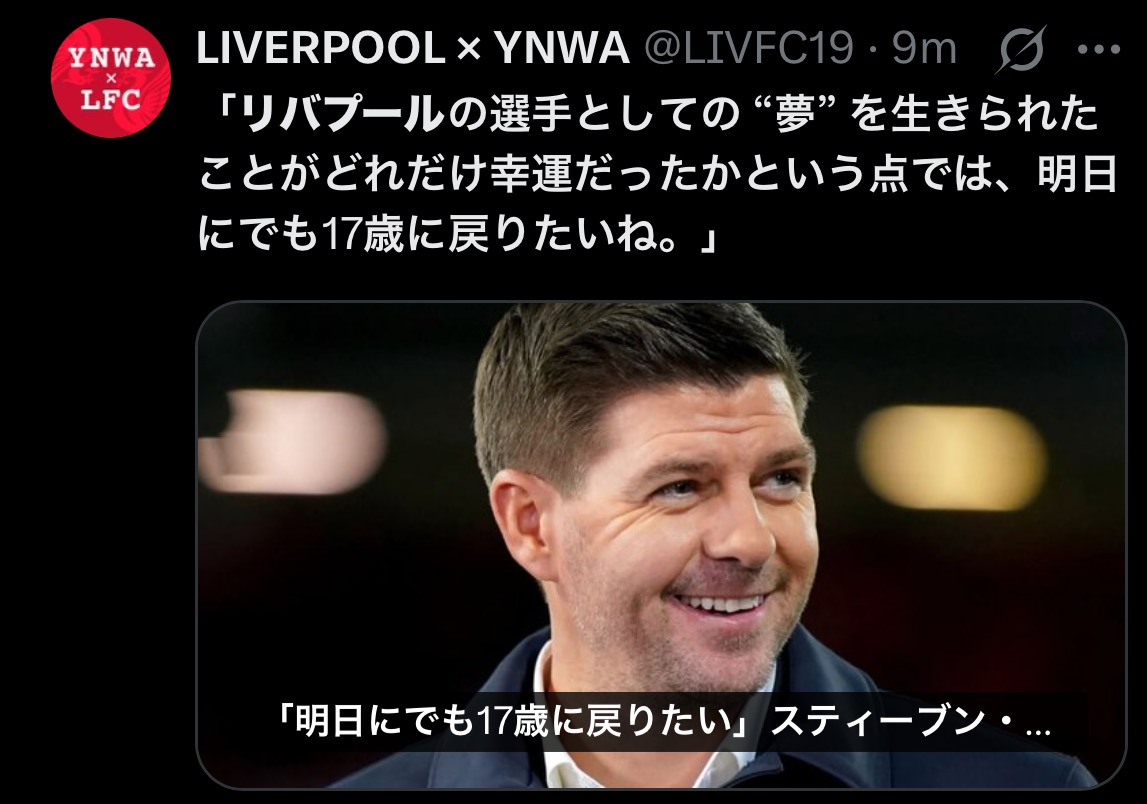The height and width of the screenshot is (804, 1147).
Task: Click YNWA in the account display name
Action: (562, 48)
